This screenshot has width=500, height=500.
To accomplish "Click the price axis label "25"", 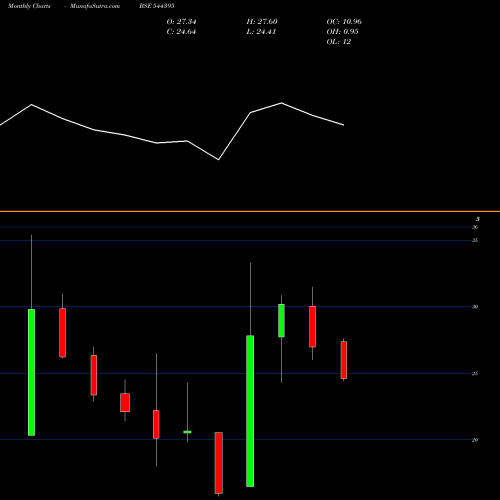I will (x=475, y=373).
